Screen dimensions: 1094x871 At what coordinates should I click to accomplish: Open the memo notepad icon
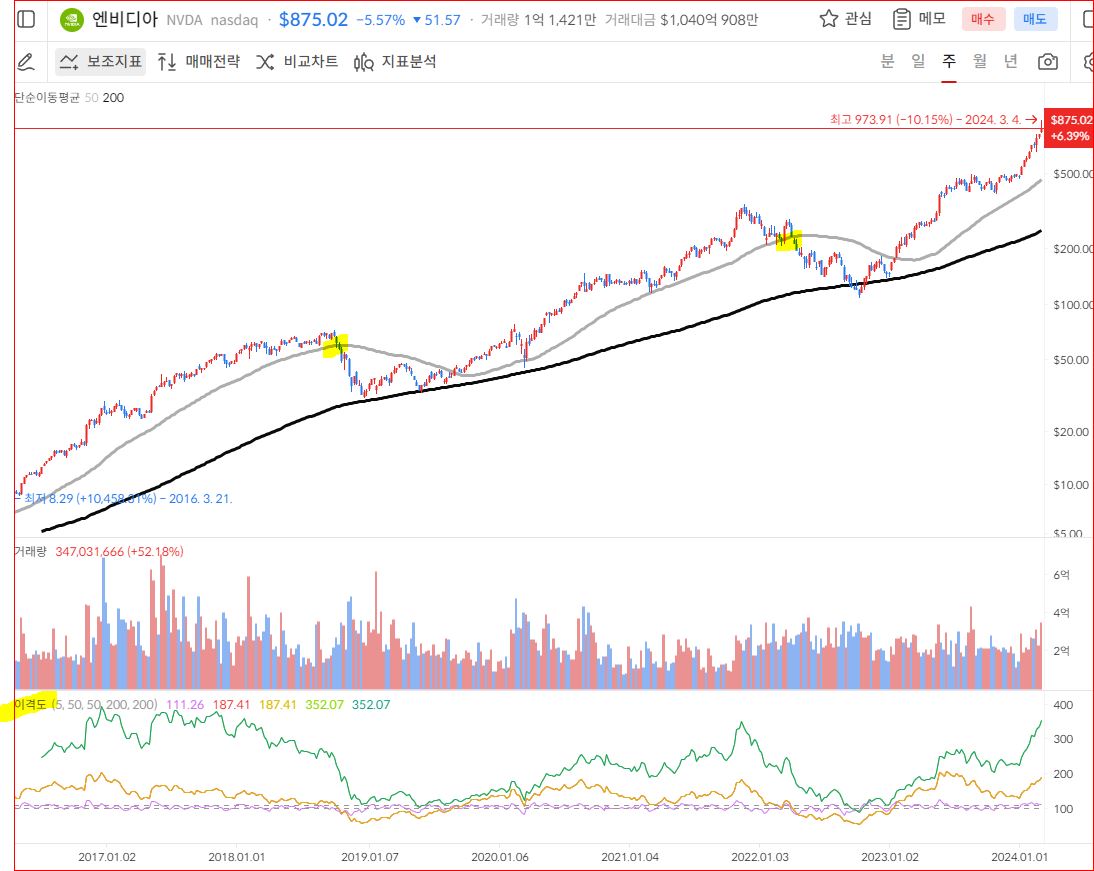click(901, 20)
